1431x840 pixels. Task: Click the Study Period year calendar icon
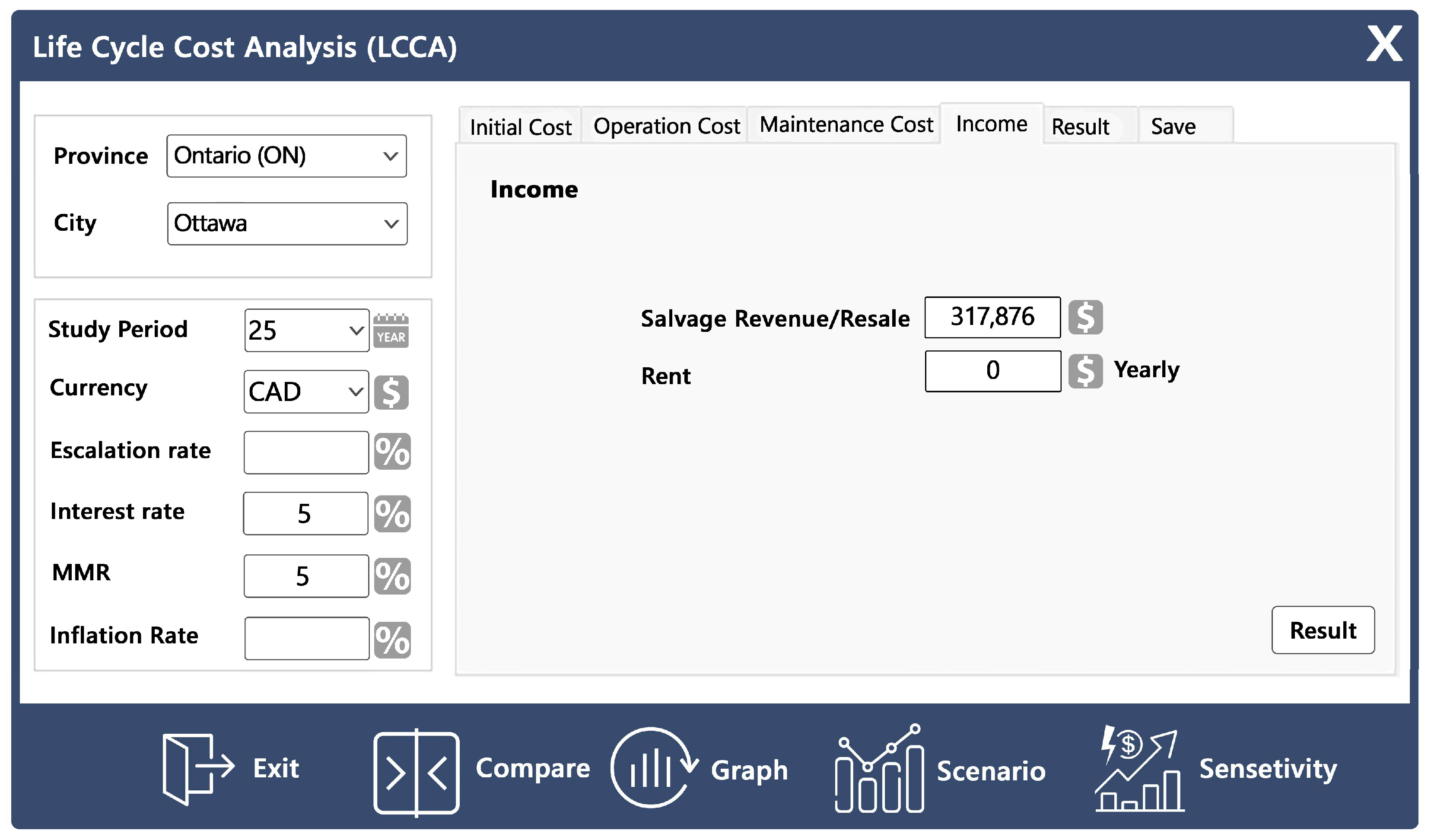(391, 331)
